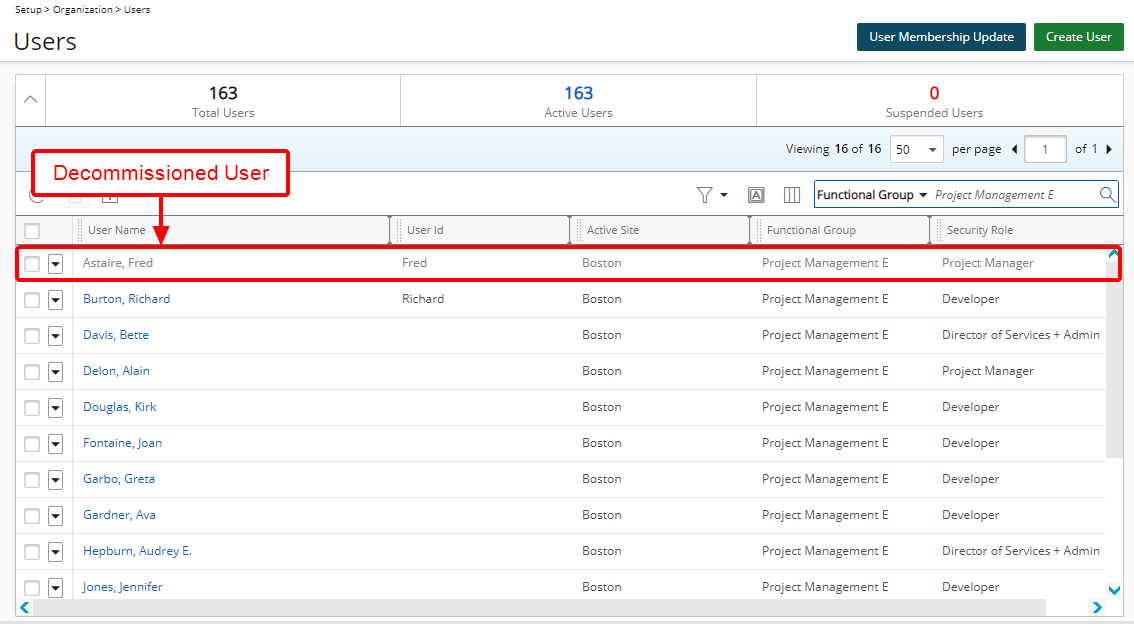Go to the previous page arrow
This screenshot has height=624, width=1134.
[x=1014, y=150]
